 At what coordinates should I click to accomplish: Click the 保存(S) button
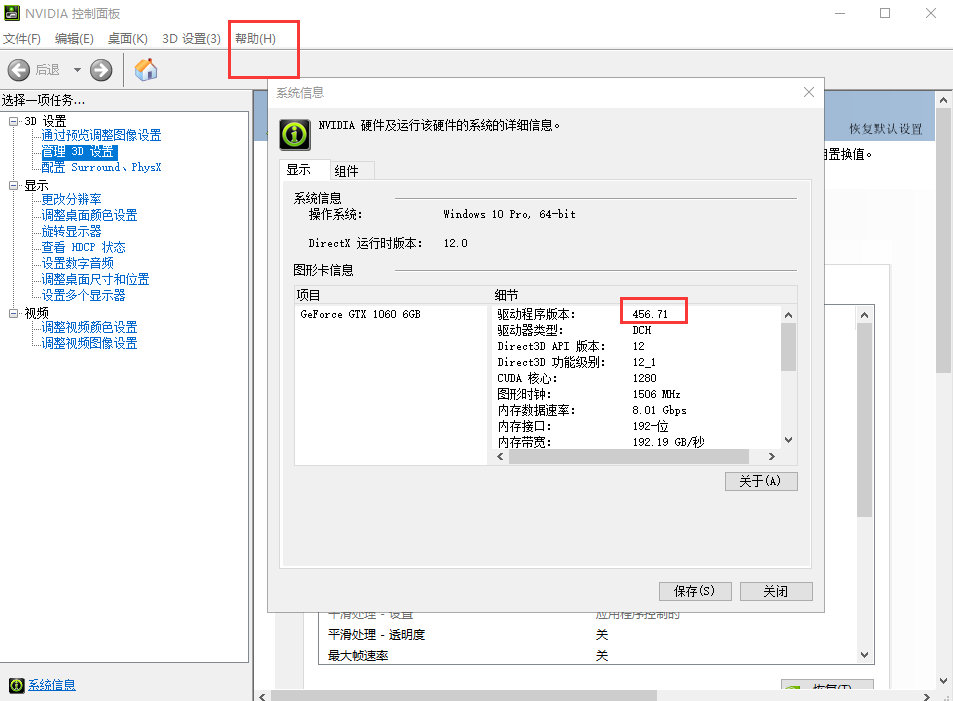point(695,591)
